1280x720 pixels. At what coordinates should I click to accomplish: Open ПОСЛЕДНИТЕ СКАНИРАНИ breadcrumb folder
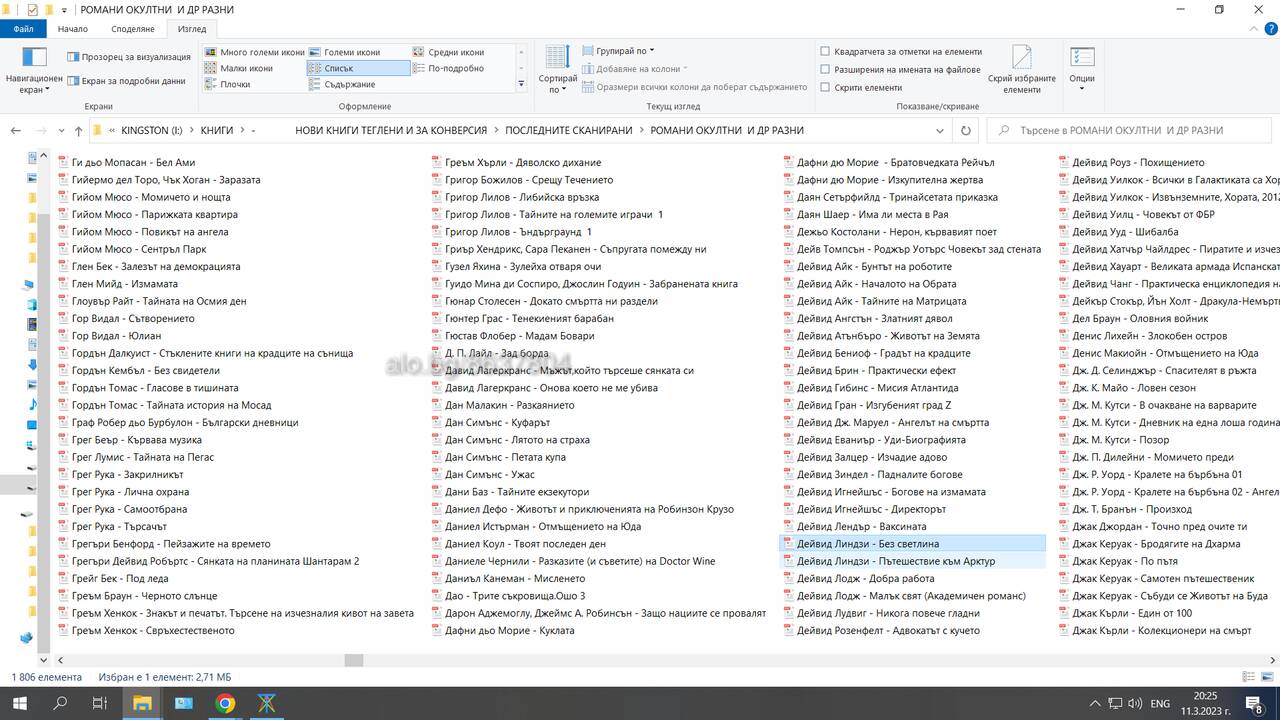tap(569, 130)
